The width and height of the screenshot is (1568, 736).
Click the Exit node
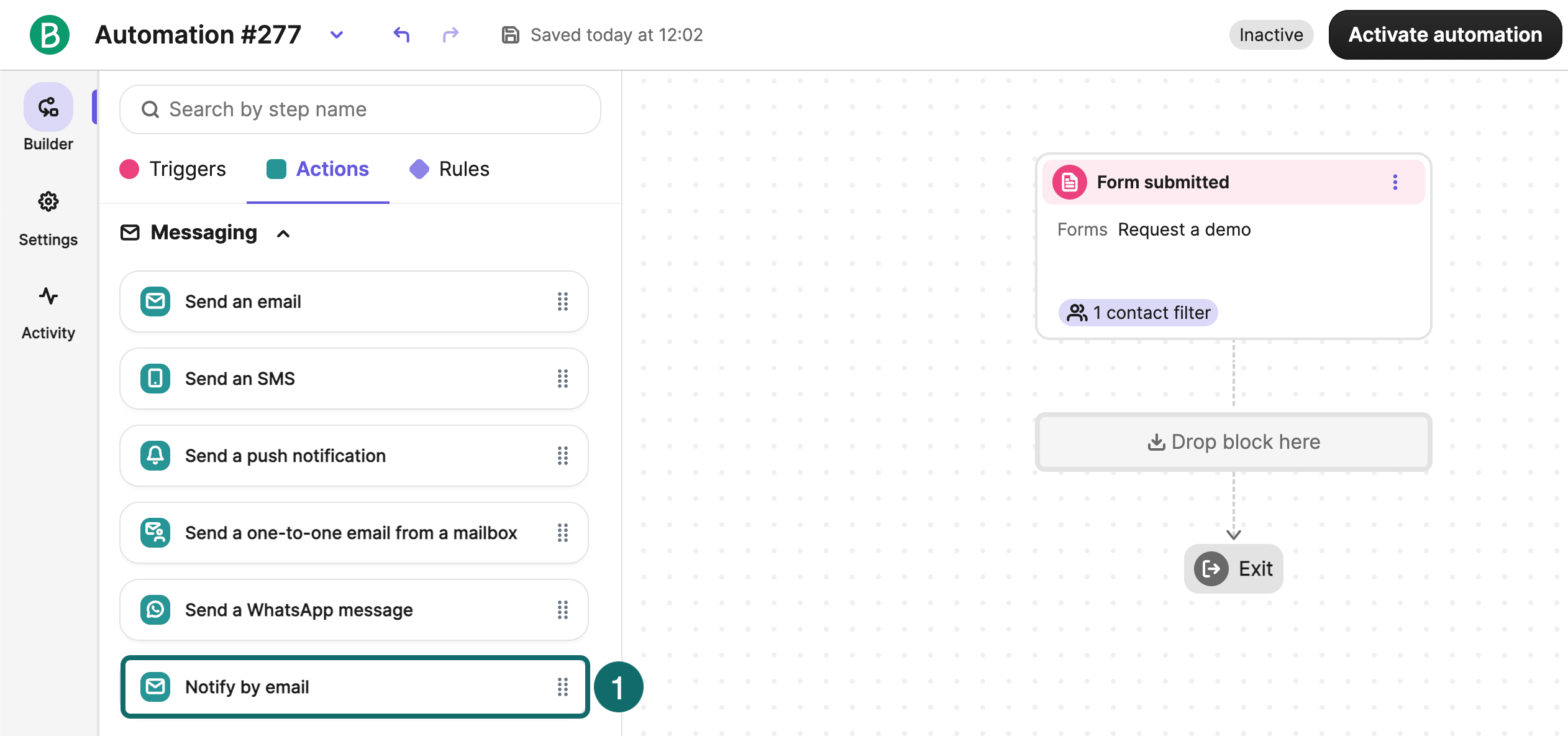click(x=1234, y=569)
